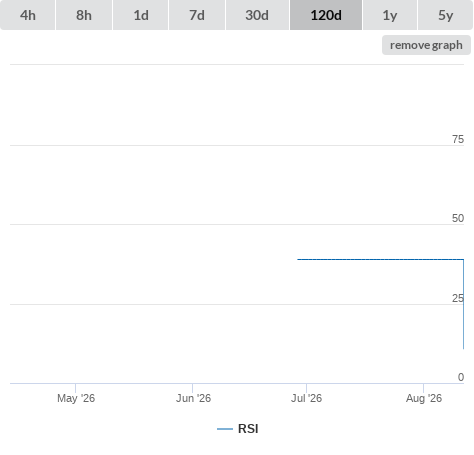The width and height of the screenshot is (474, 455).
Task: Change range to 1y
Action: [390, 15]
